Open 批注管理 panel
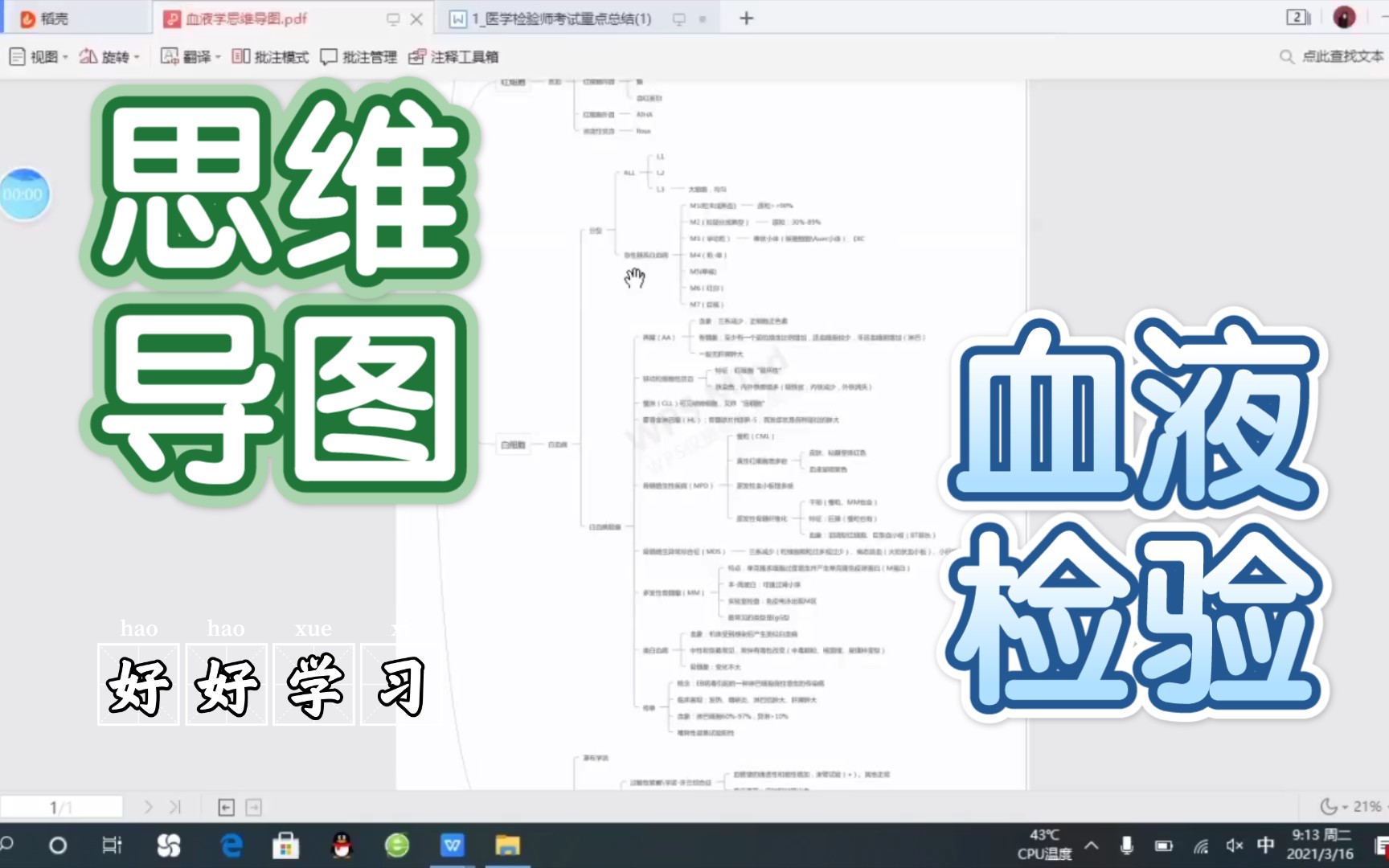Image resolution: width=1389 pixels, height=868 pixels. [359, 56]
